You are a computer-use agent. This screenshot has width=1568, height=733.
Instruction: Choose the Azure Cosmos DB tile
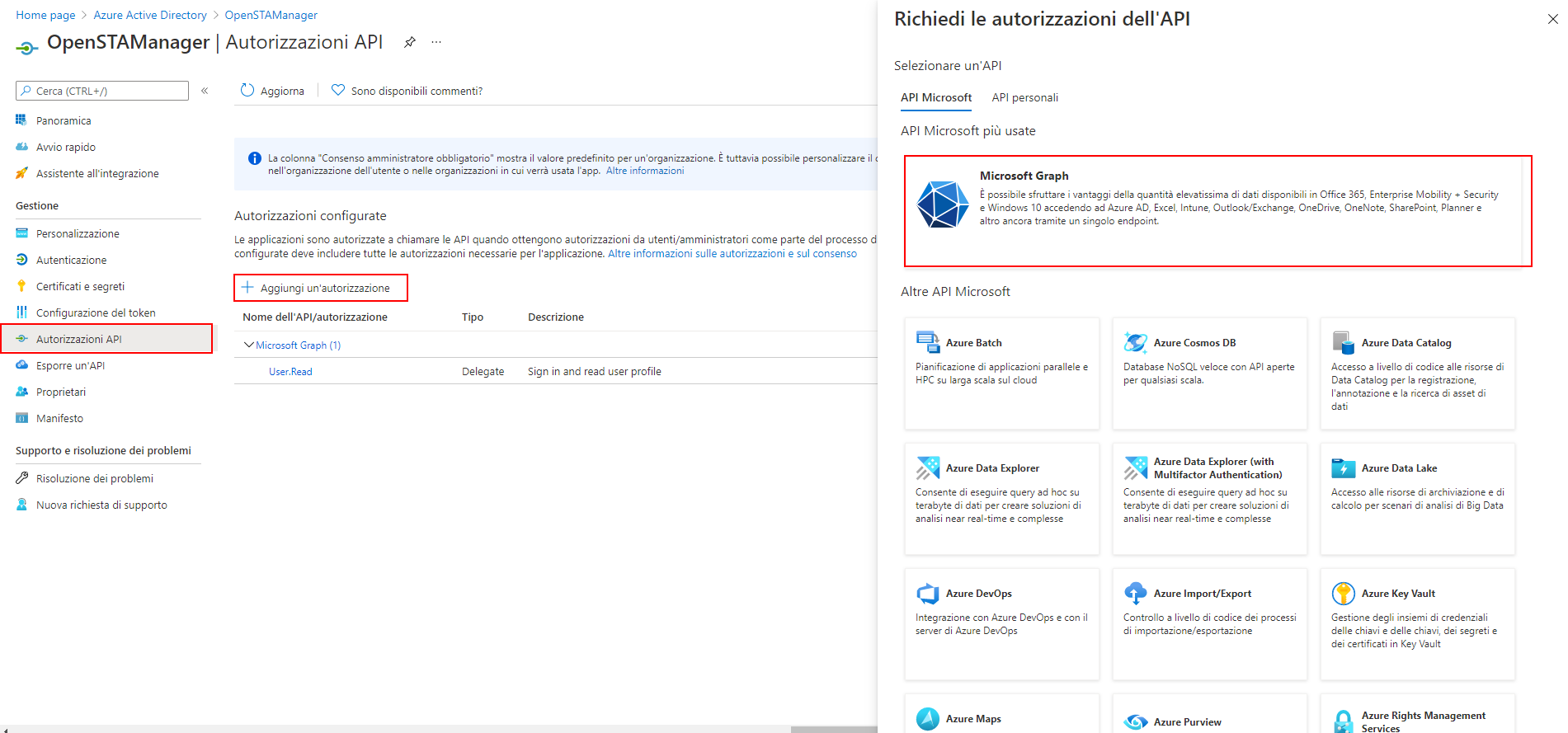point(1209,373)
